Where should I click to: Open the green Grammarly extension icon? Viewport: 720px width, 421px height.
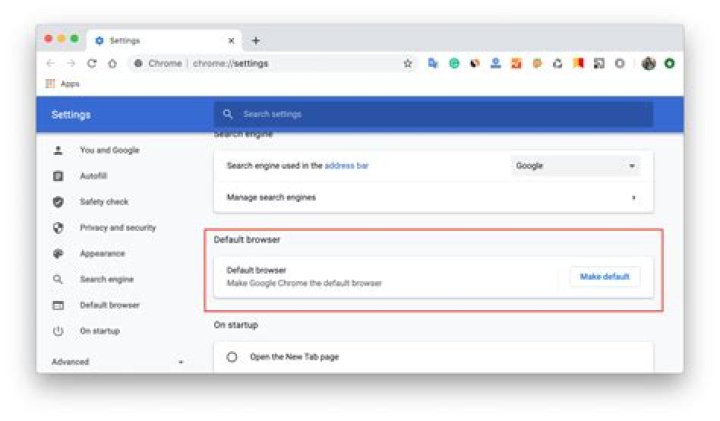click(x=454, y=63)
